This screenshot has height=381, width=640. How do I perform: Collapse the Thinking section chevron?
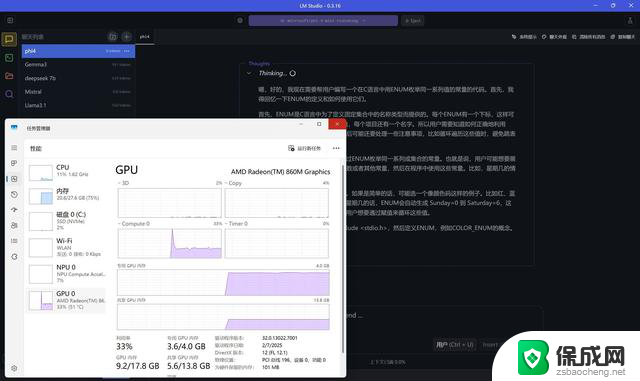pyautogui.click(x=249, y=74)
